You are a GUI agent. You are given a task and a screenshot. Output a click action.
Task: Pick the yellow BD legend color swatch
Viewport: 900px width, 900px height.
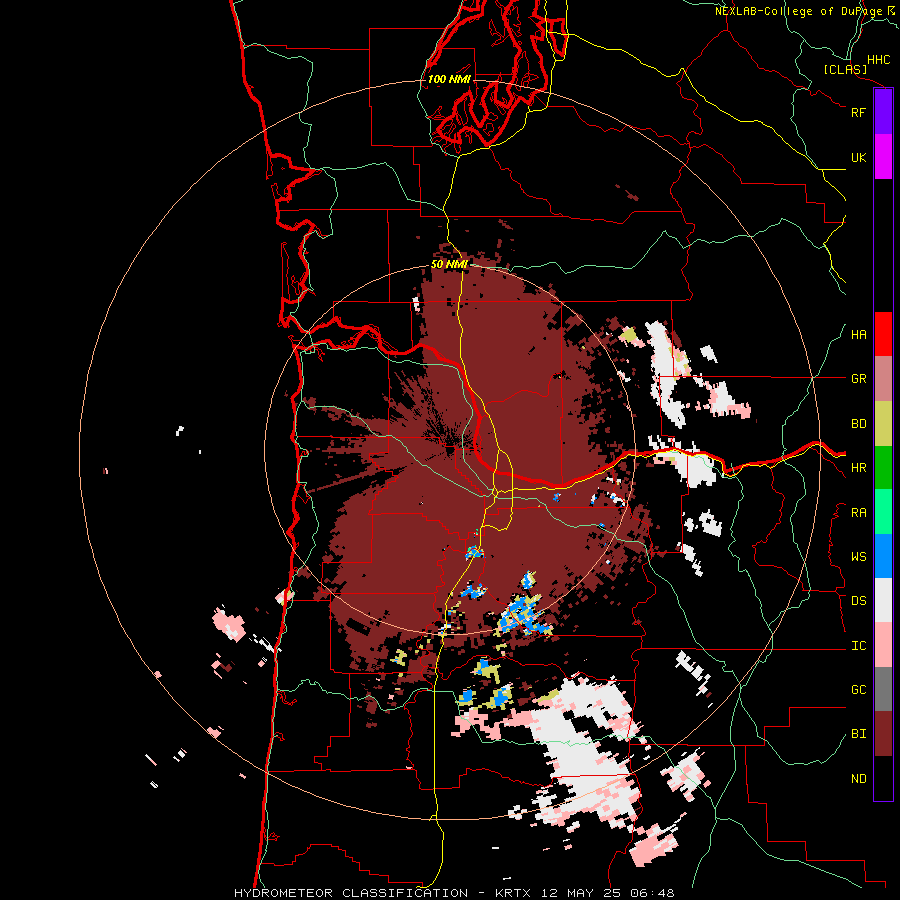coord(883,424)
